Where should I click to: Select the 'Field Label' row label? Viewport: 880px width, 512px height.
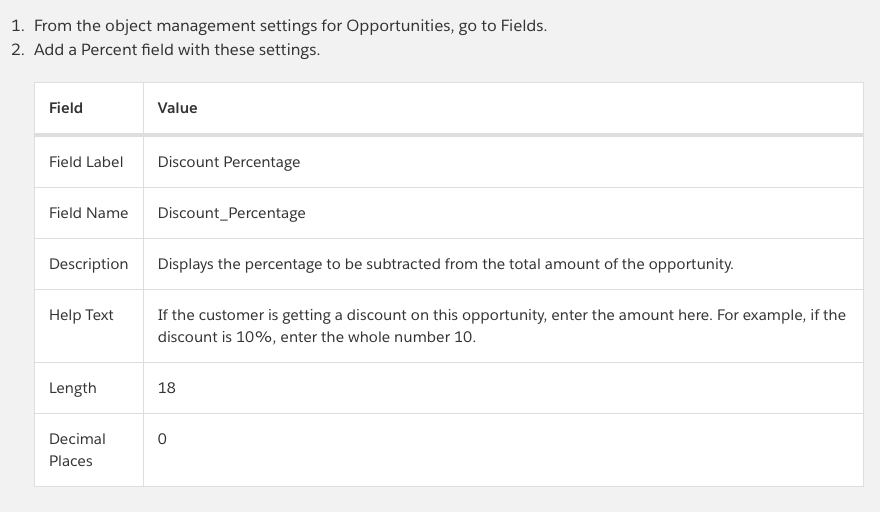click(x=86, y=162)
